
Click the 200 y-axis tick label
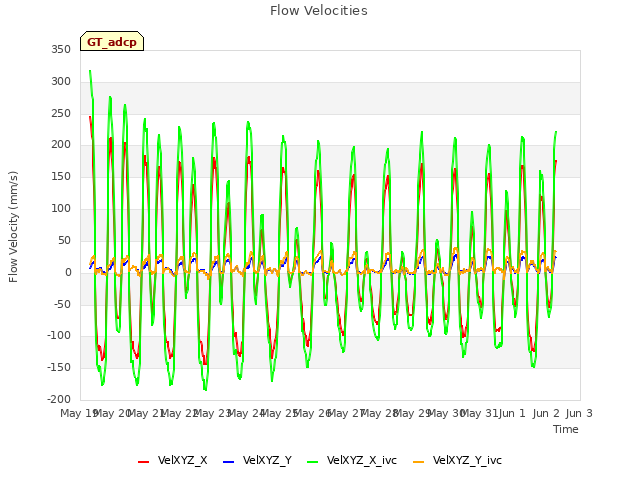(x=61, y=145)
